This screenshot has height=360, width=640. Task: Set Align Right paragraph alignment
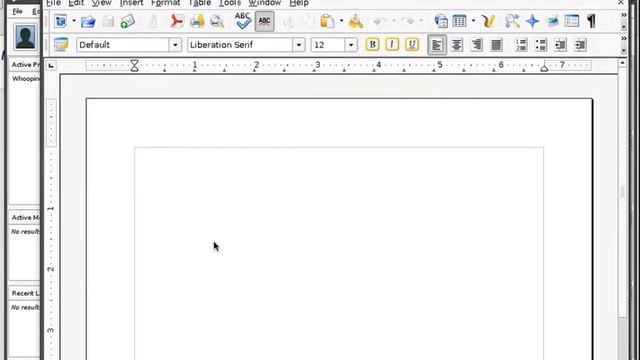point(476,45)
